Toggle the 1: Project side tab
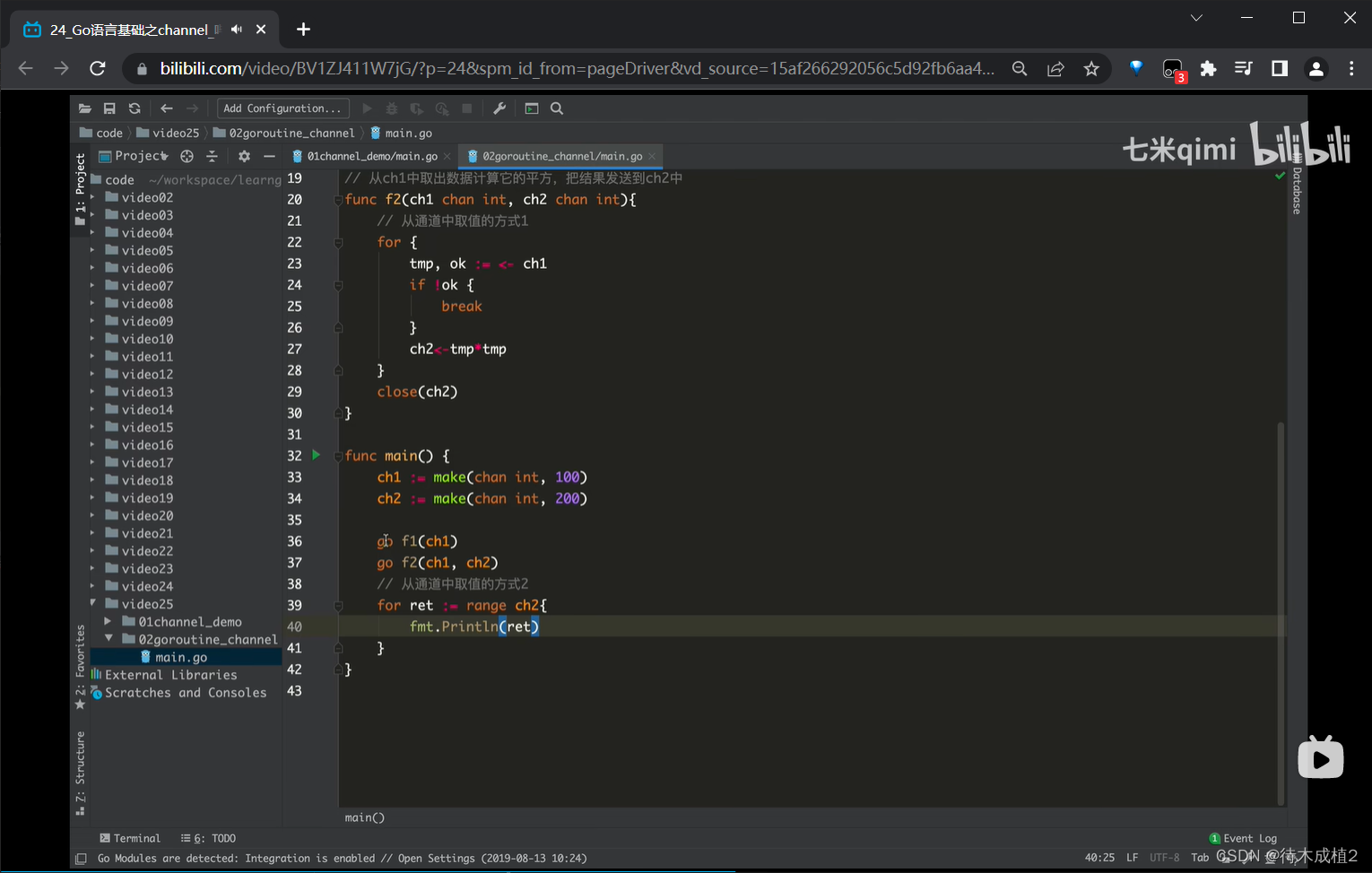 click(81, 189)
